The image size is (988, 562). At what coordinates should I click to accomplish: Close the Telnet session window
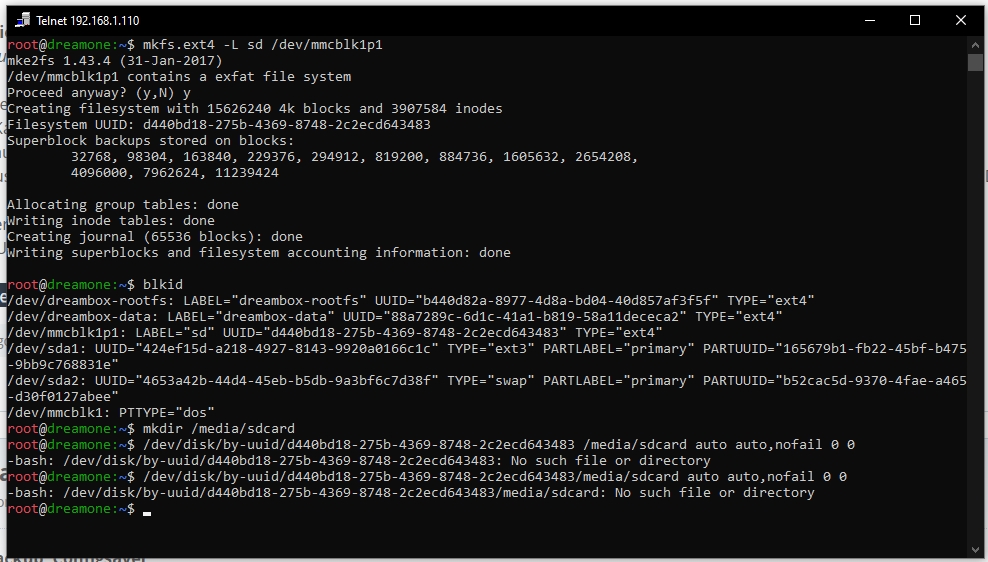961,20
